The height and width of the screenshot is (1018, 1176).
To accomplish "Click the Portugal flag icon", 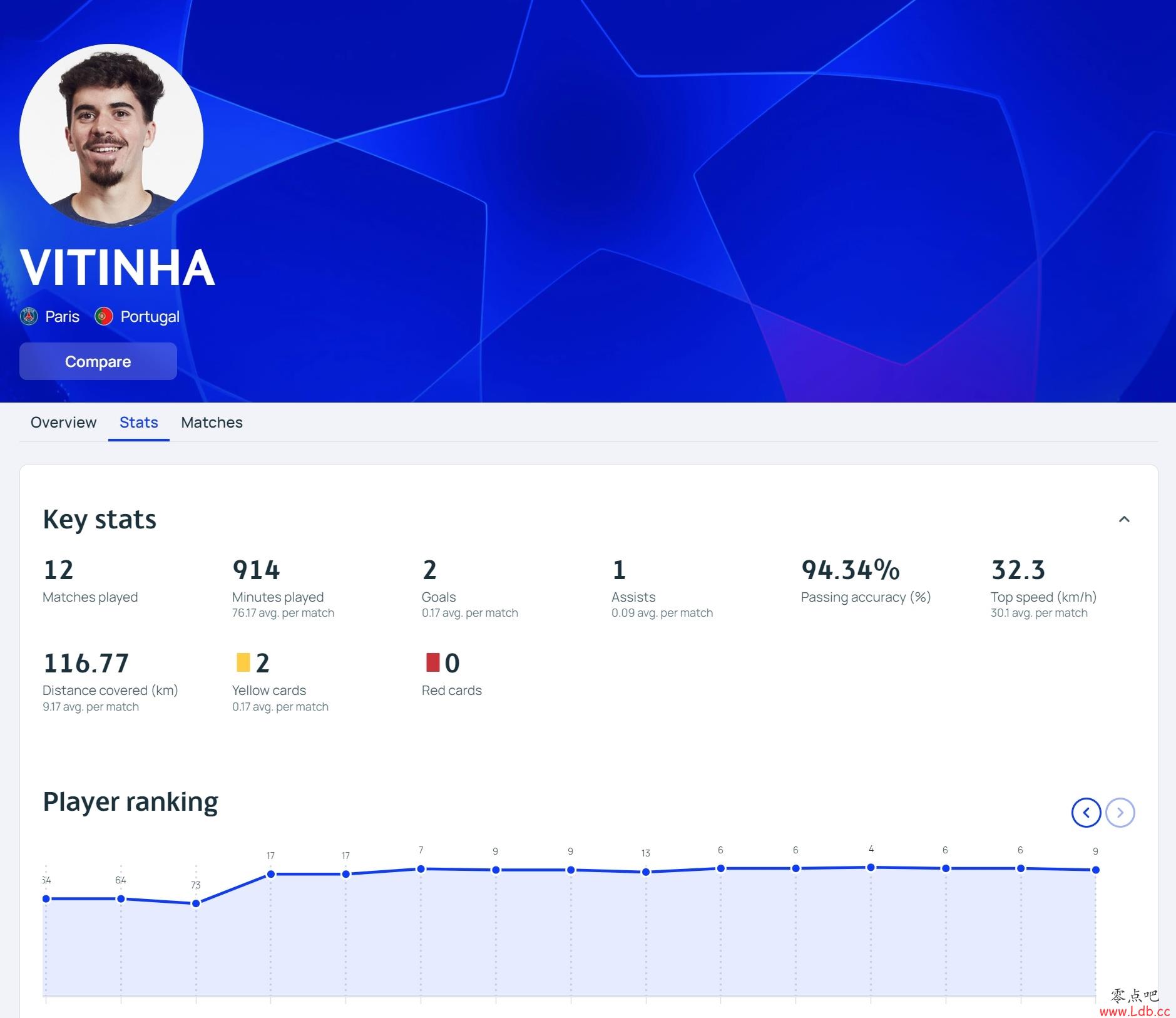I will [103, 317].
